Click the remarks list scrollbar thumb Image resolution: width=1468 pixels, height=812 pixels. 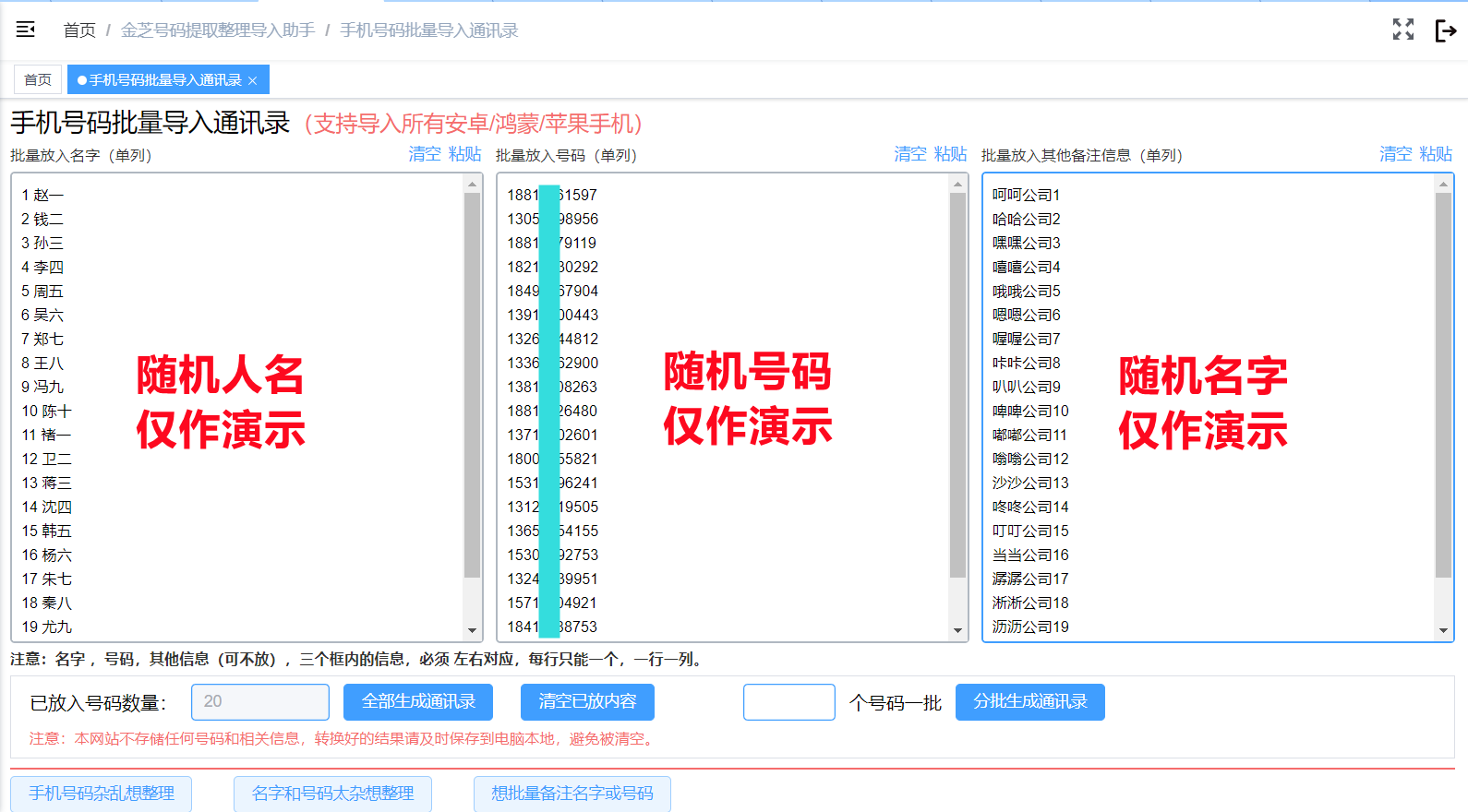click(x=1443, y=385)
